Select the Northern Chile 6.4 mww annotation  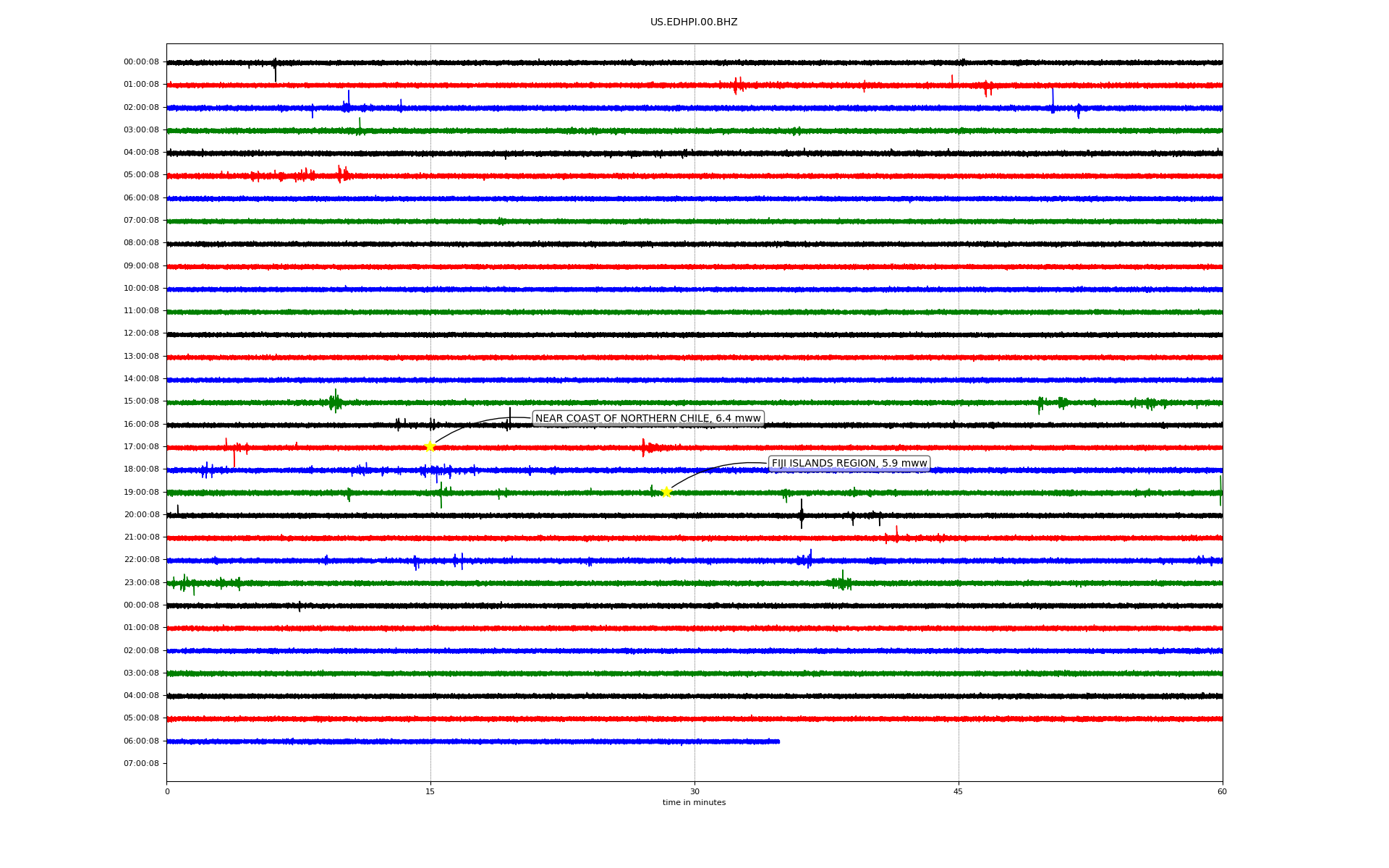pos(648,418)
